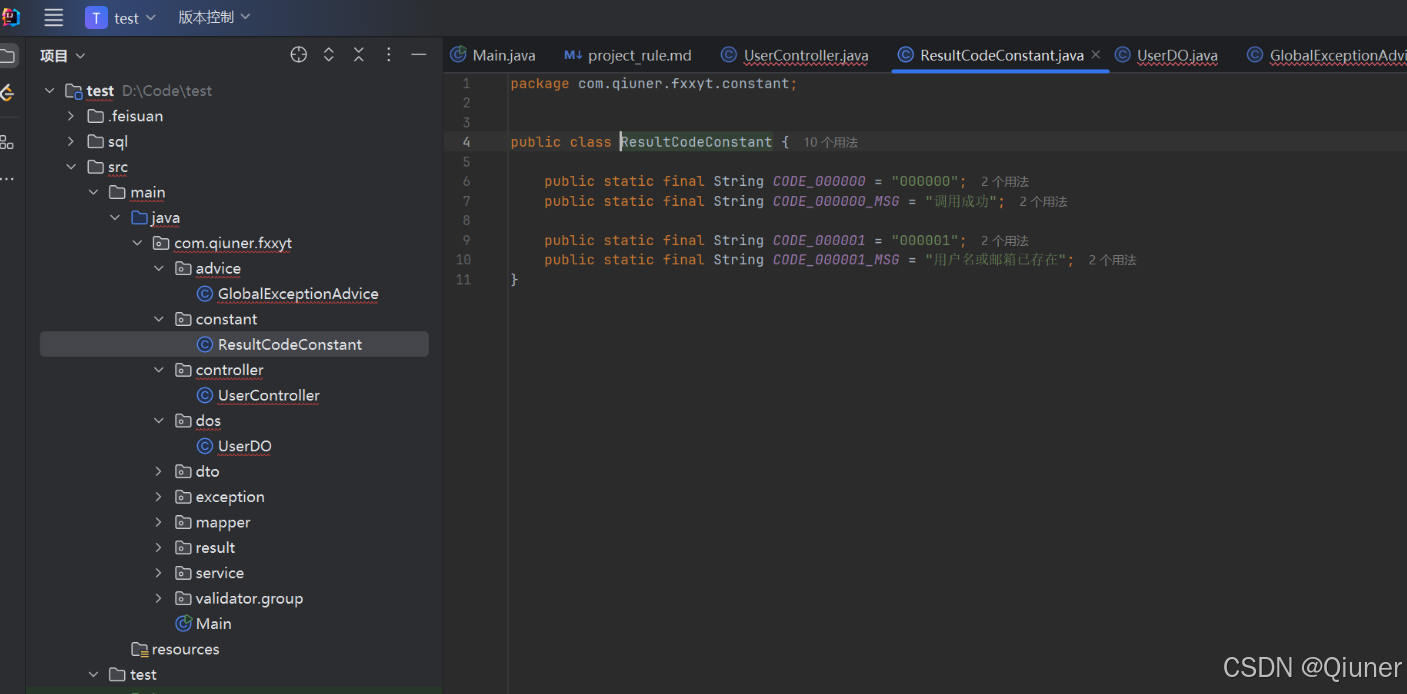Click the Markdown icon on project_rule.md tab
This screenshot has width=1407, height=694.
click(x=573, y=55)
